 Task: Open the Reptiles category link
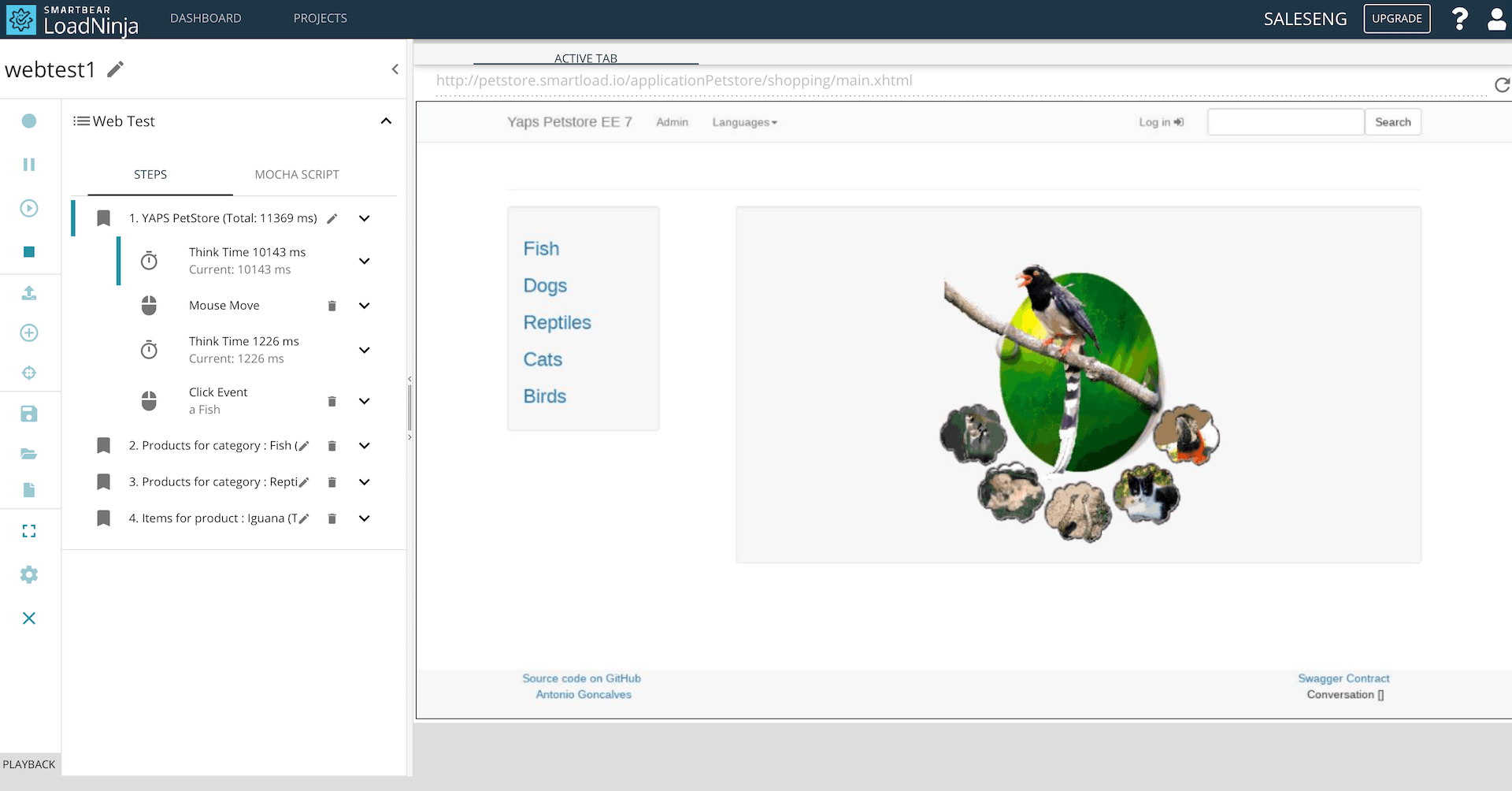[557, 322]
